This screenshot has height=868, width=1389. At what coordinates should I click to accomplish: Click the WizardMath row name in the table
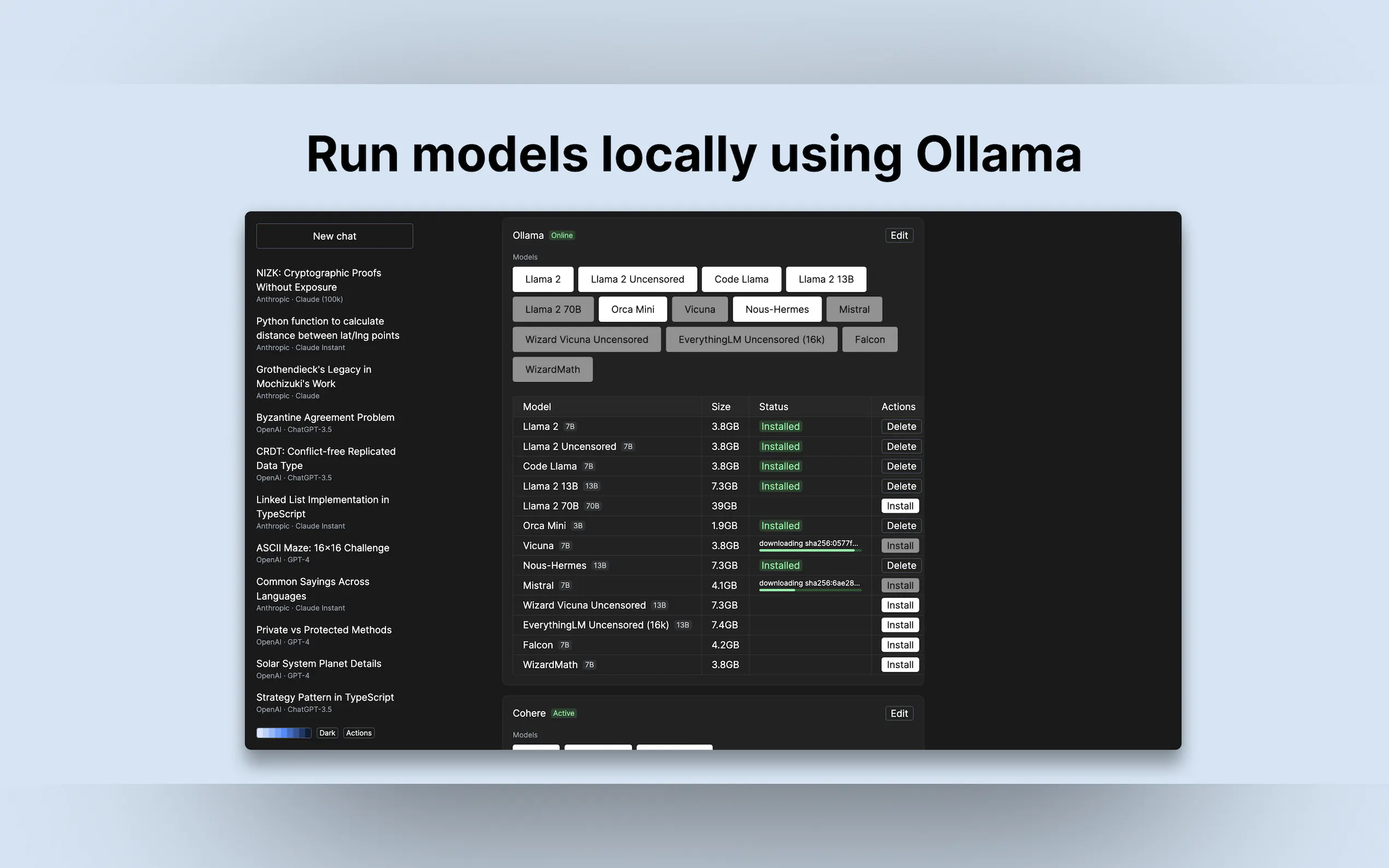pyautogui.click(x=550, y=665)
